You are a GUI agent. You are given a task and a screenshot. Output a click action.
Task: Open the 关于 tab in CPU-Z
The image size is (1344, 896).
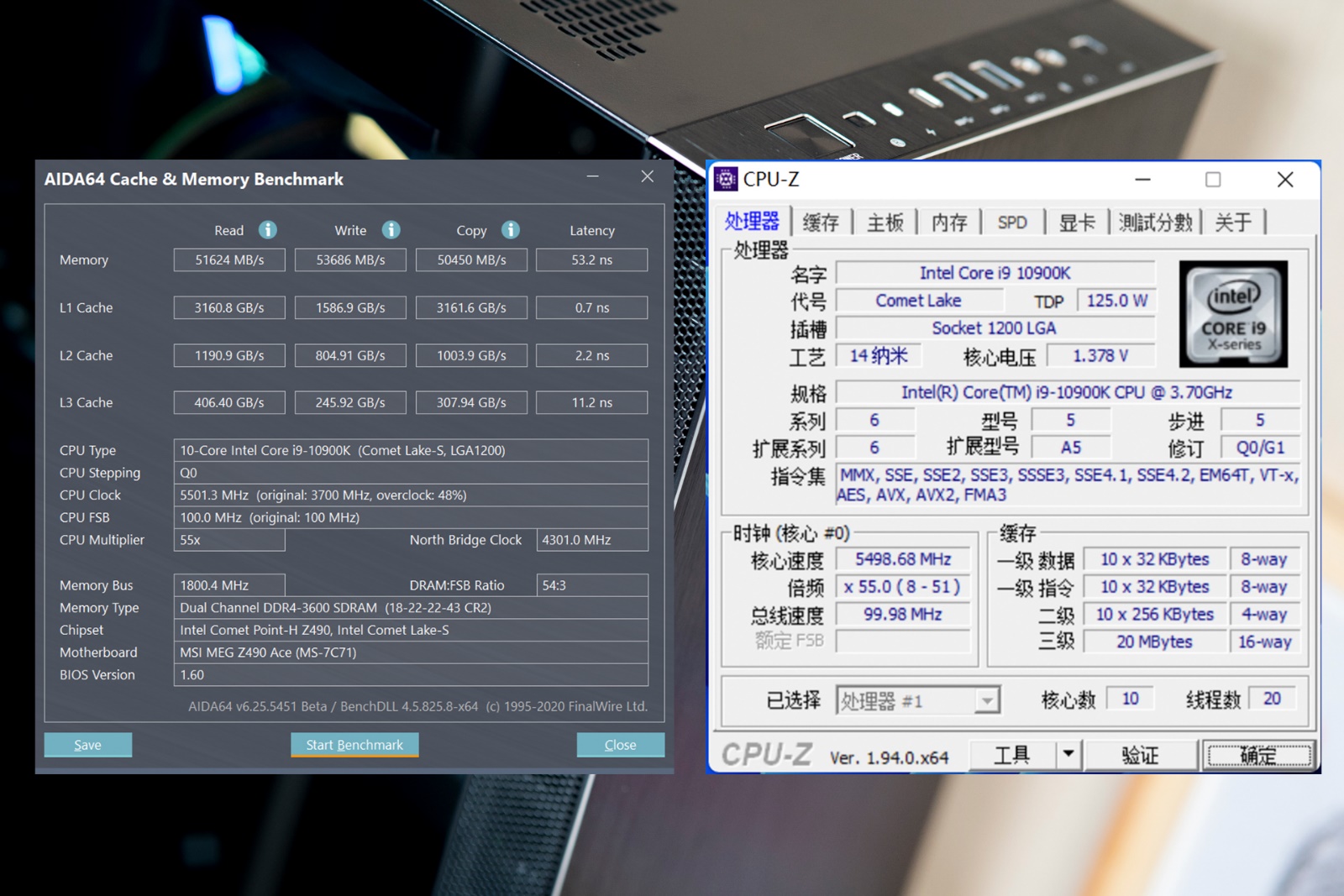pos(1233,223)
